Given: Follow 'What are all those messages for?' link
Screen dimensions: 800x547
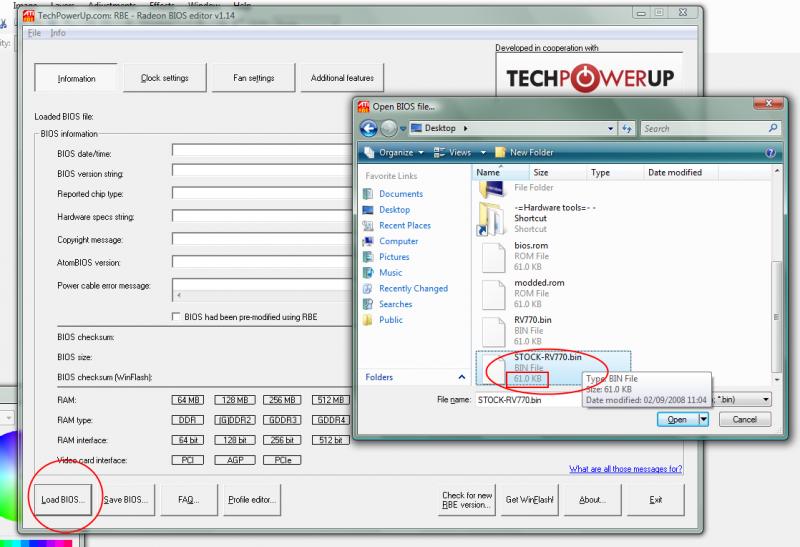Looking at the screenshot, I should click(626, 469).
